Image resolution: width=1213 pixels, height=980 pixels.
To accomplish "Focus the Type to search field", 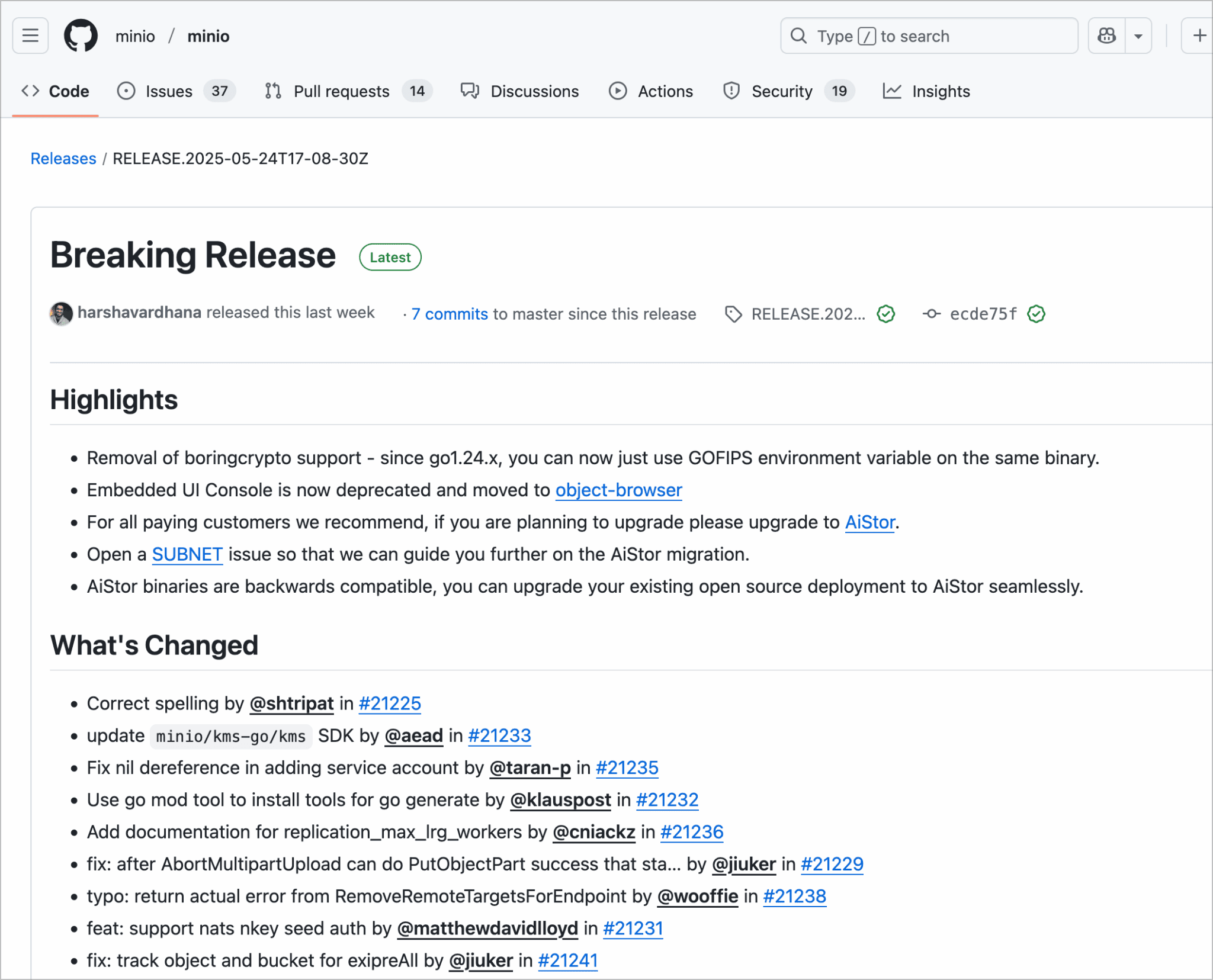I will click(x=928, y=36).
